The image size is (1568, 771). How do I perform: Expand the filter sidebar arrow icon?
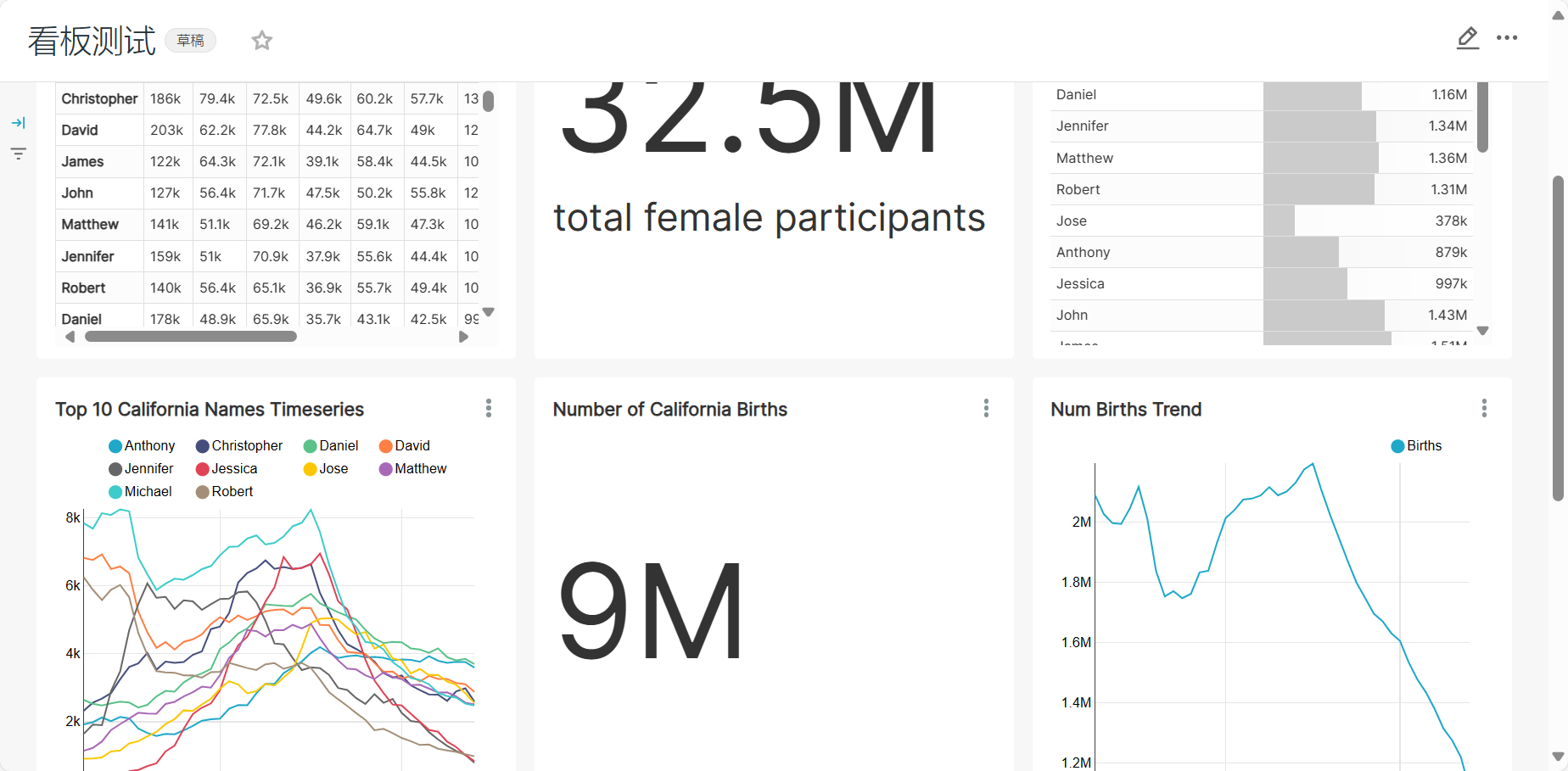[19, 123]
